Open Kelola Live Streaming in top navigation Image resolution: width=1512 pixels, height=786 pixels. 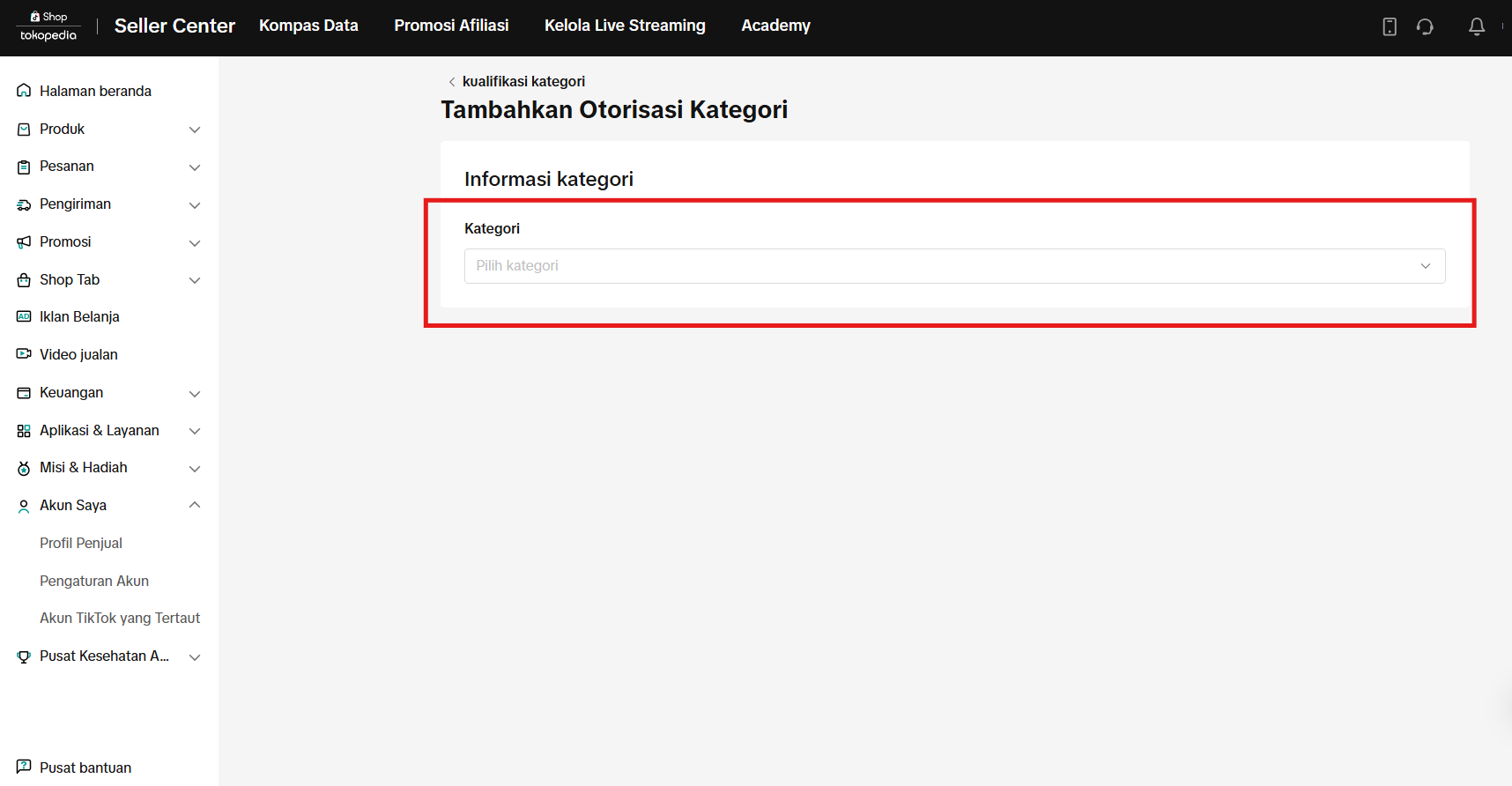tap(625, 26)
